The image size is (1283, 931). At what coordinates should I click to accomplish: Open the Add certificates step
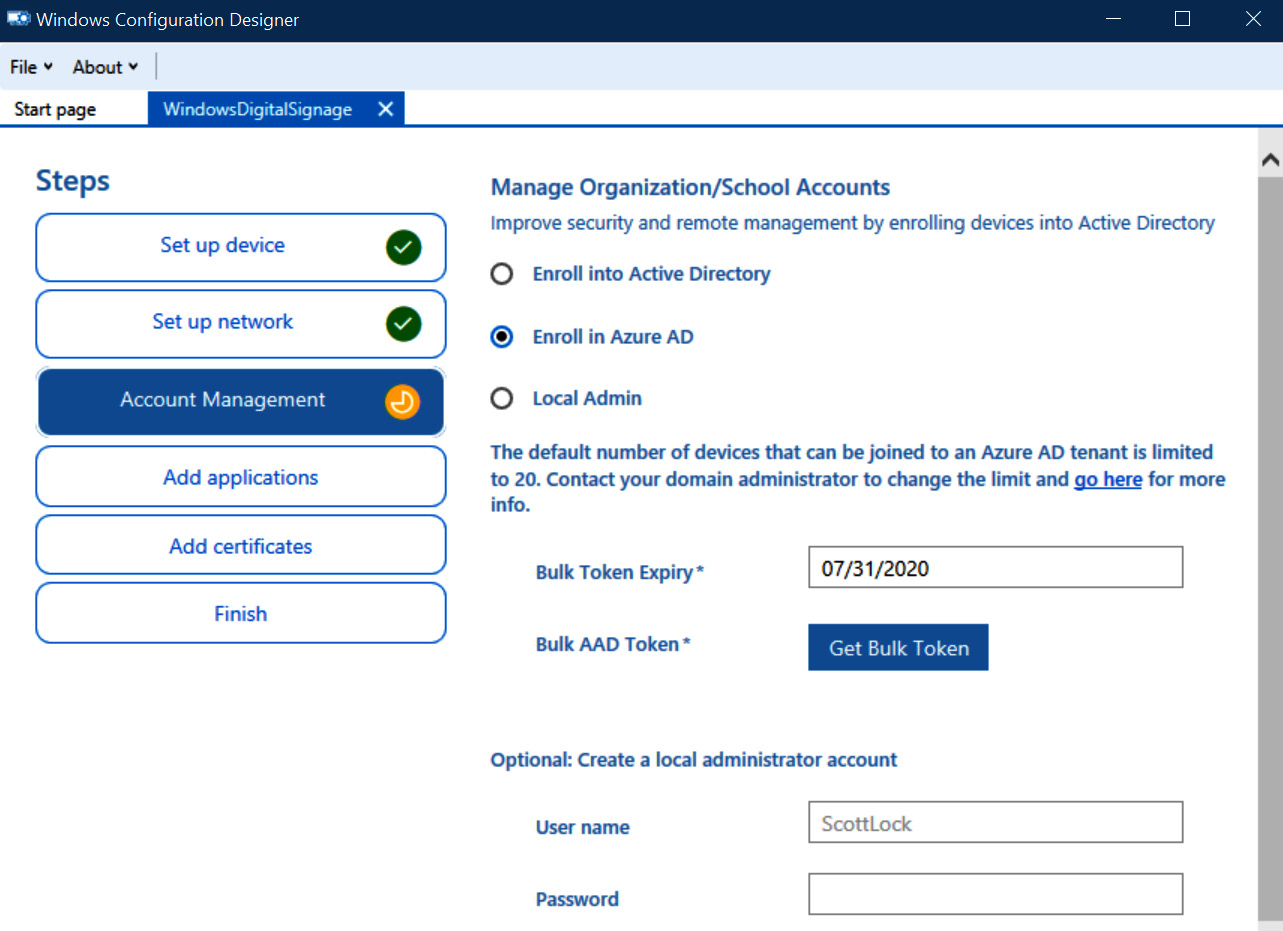coord(241,546)
